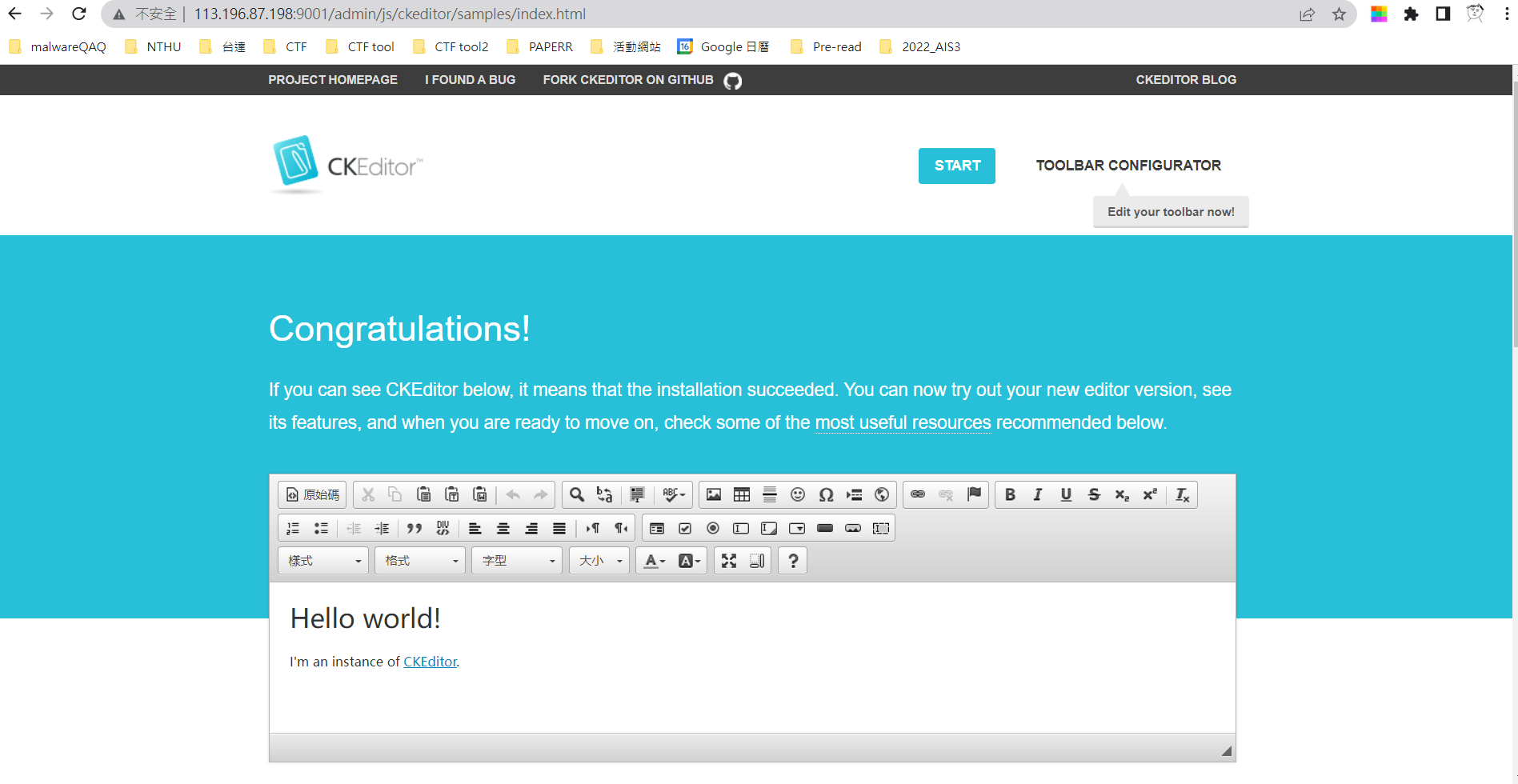Open the spell check ABC dropdown
This screenshot has height=784, width=1518.
(674, 495)
